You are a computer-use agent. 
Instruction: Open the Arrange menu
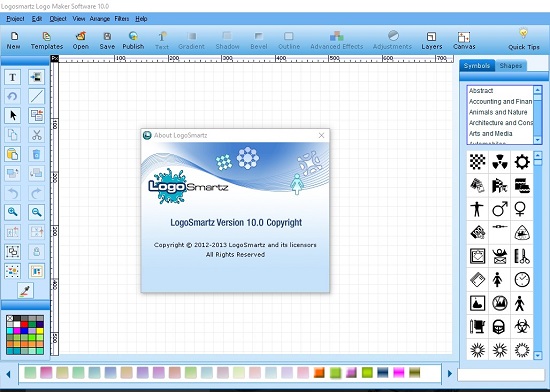(100, 19)
